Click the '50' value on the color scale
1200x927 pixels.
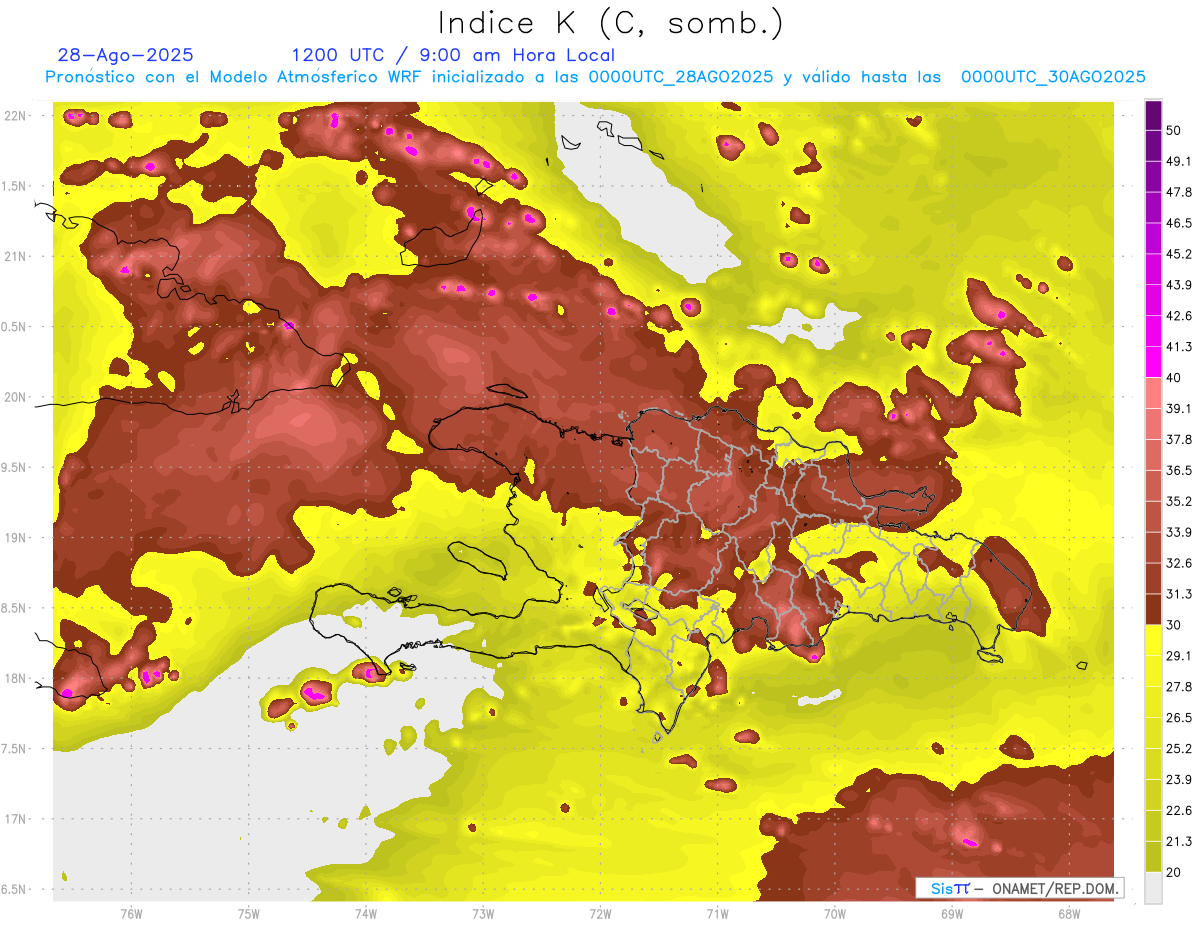tap(1175, 130)
